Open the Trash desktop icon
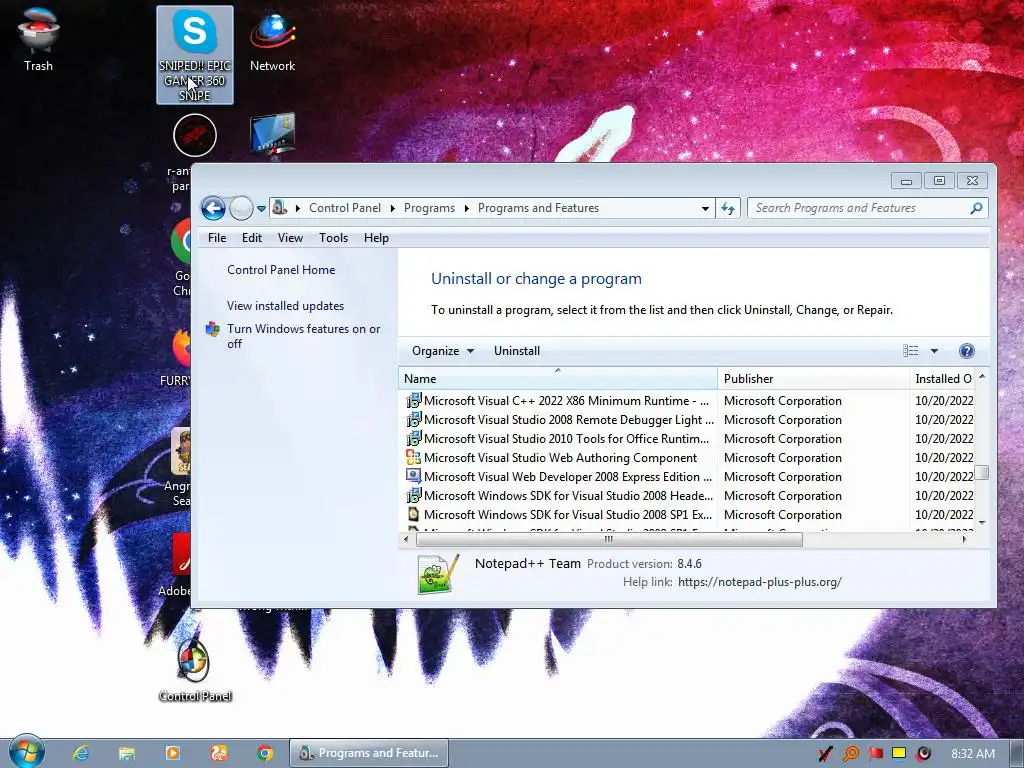 pos(39,39)
